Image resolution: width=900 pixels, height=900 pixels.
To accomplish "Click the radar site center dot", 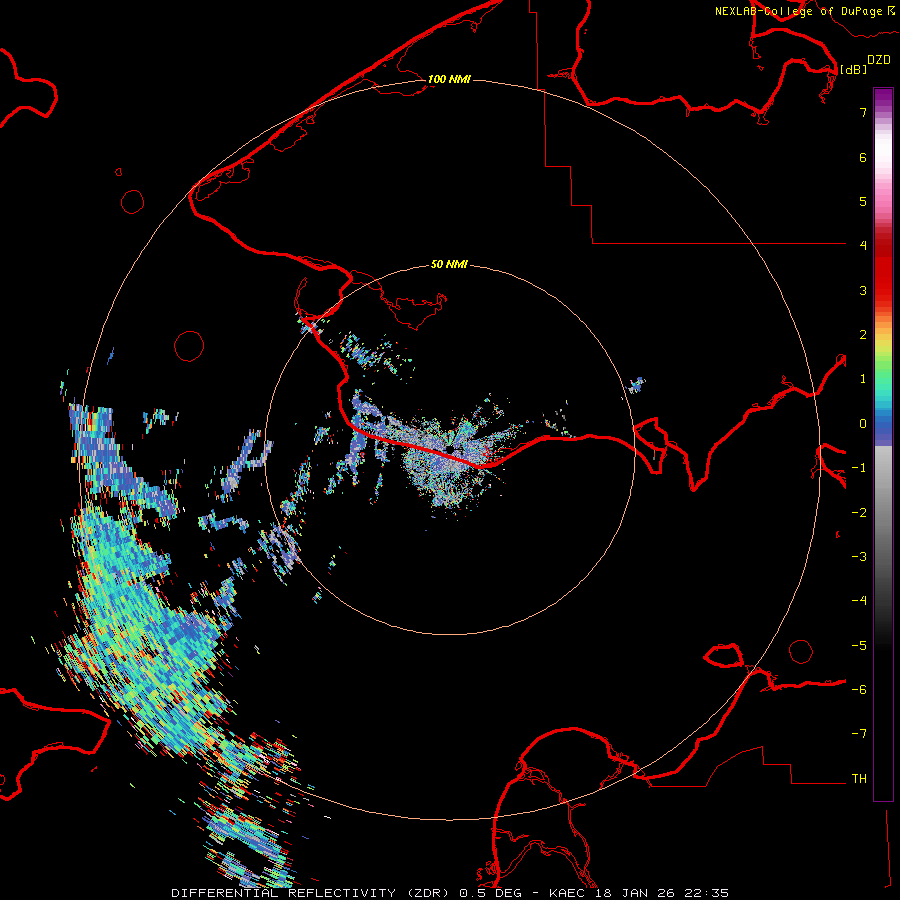I will tap(449, 449).
